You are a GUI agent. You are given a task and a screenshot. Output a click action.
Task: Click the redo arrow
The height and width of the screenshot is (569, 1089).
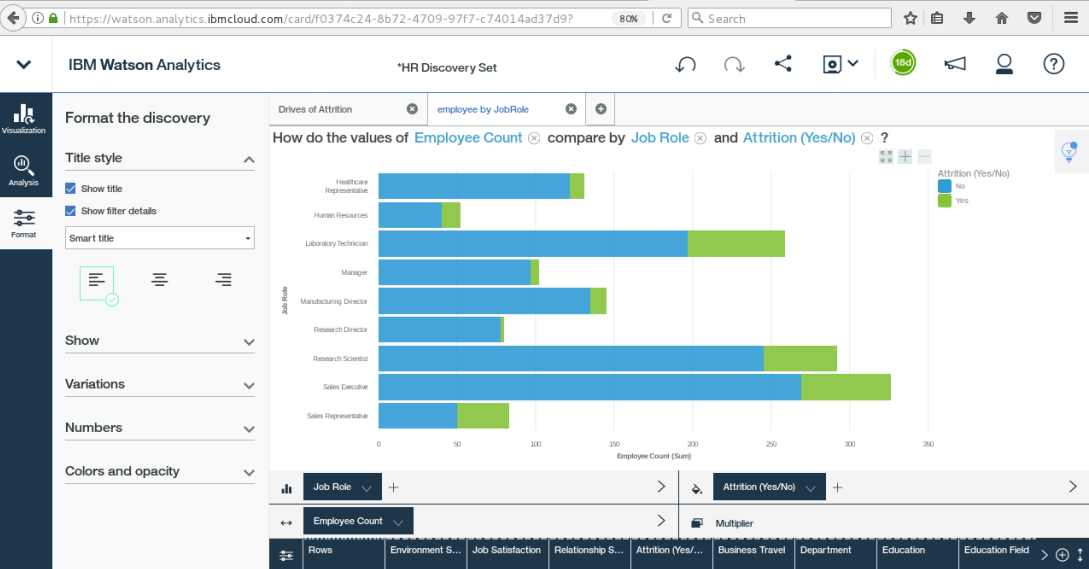[x=734, y=65]
